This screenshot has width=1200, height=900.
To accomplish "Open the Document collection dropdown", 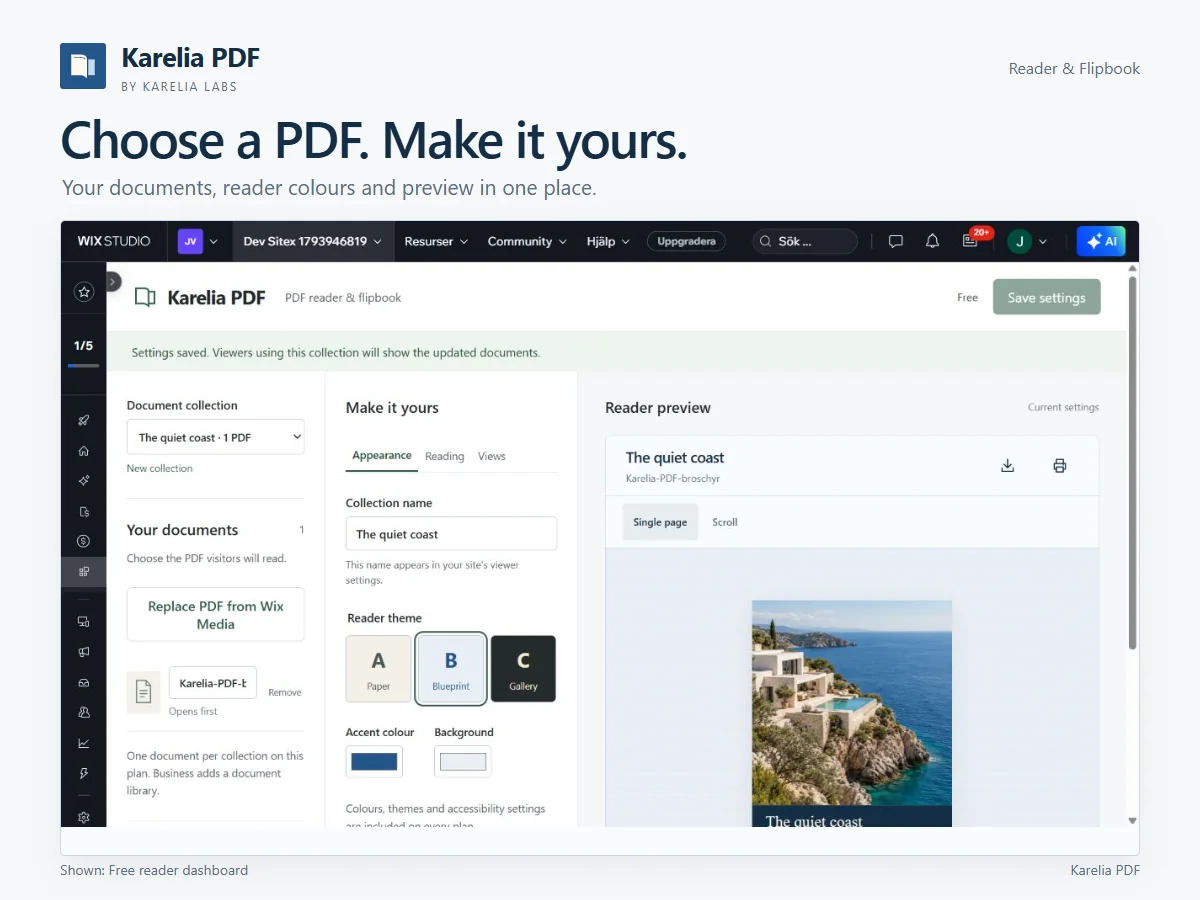I will coord(216,437).
